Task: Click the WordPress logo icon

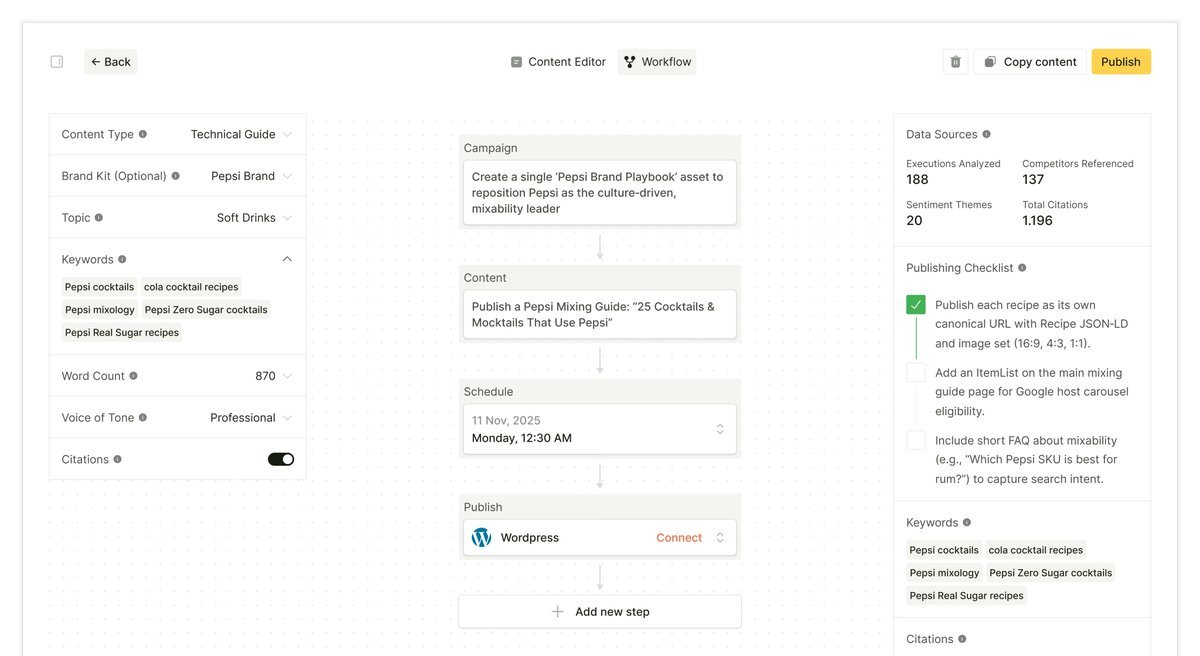Action: (481, 538)
